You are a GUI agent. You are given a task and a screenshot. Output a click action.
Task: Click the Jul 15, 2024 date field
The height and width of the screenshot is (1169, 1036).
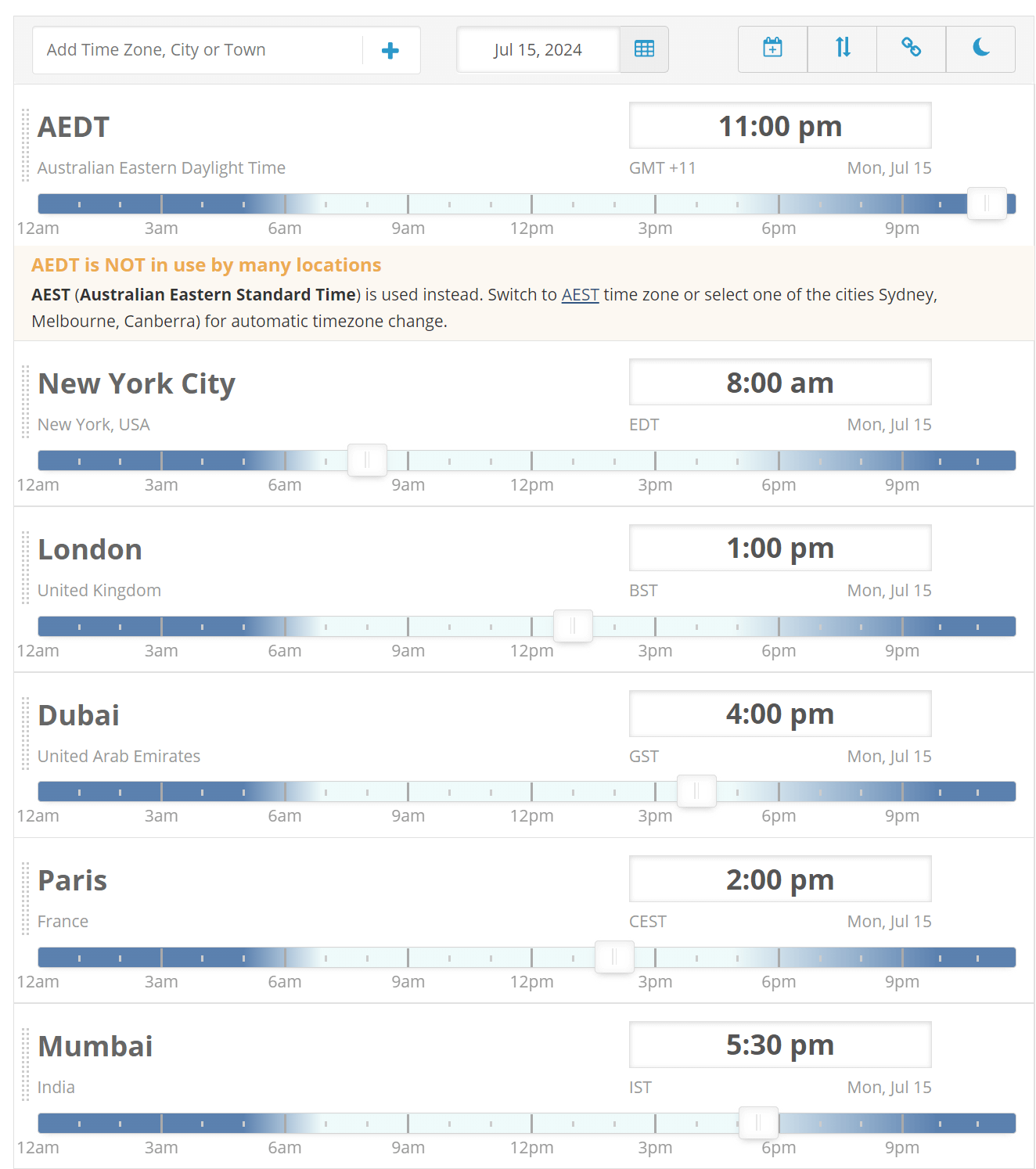(538, 50)
